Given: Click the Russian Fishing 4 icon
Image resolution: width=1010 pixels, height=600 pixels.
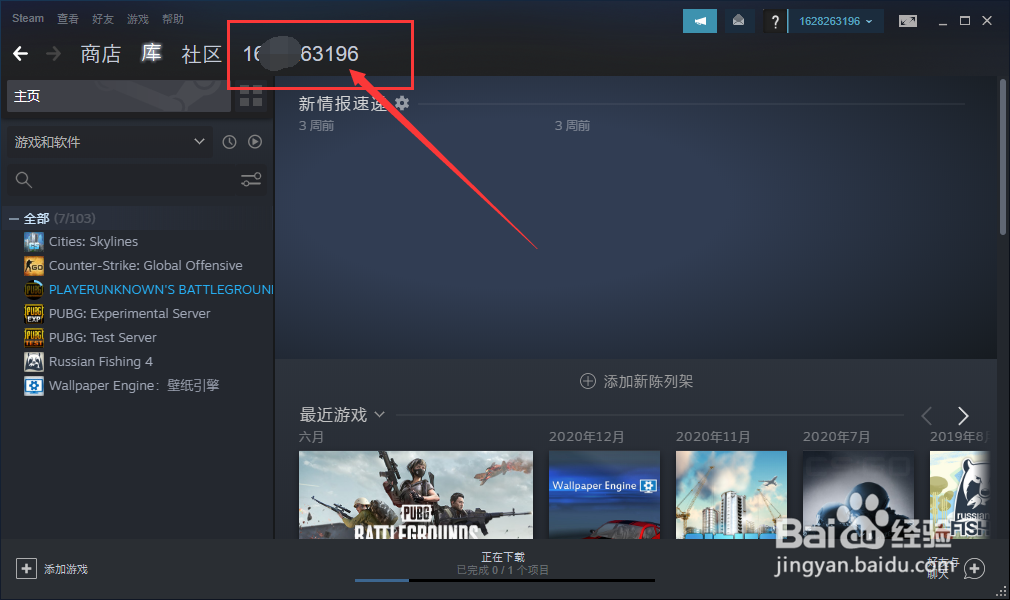Looking at the screenshot, I should point(33,362).
